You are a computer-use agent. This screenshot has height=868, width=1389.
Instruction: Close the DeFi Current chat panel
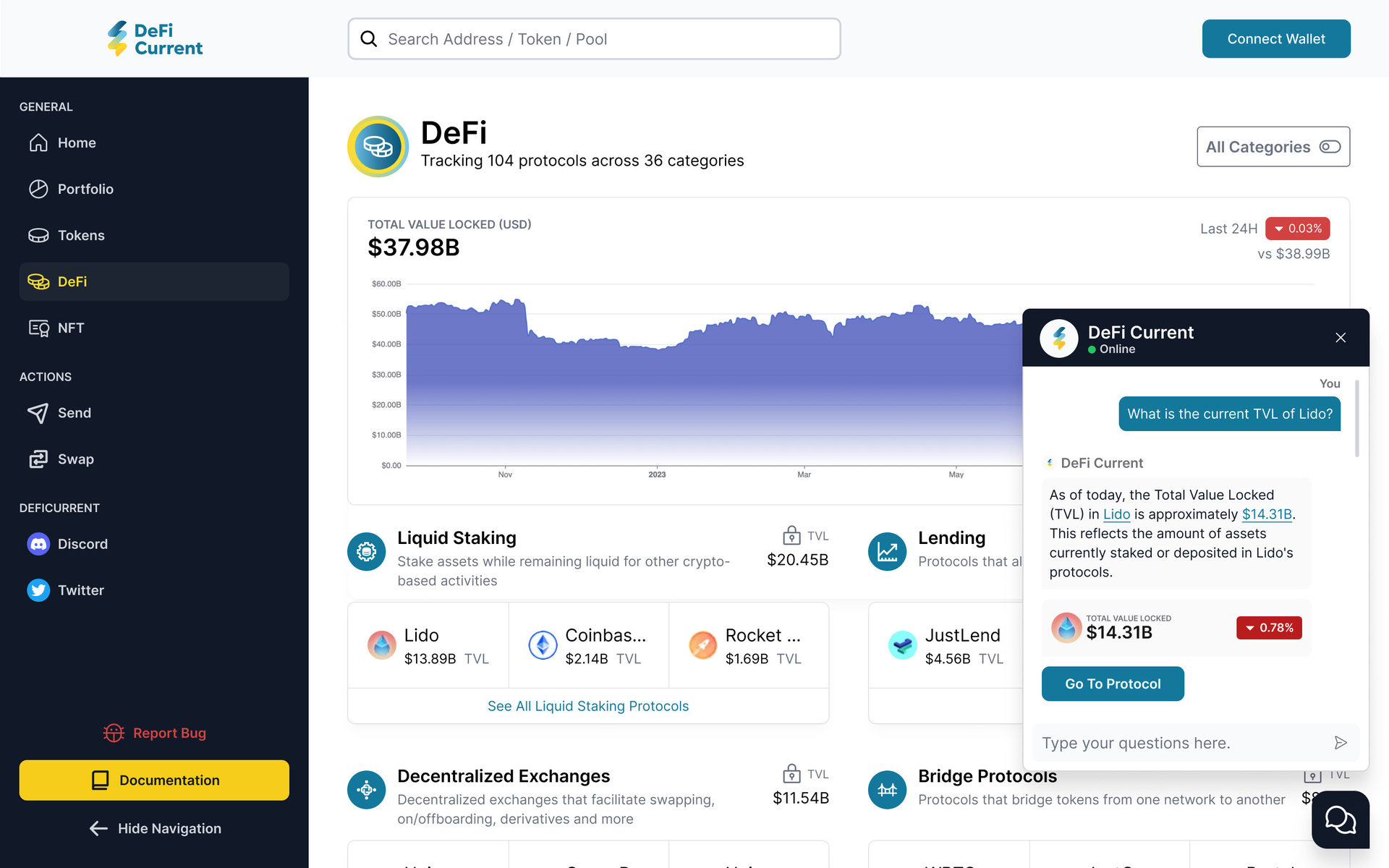click(x=1341, y=338)
